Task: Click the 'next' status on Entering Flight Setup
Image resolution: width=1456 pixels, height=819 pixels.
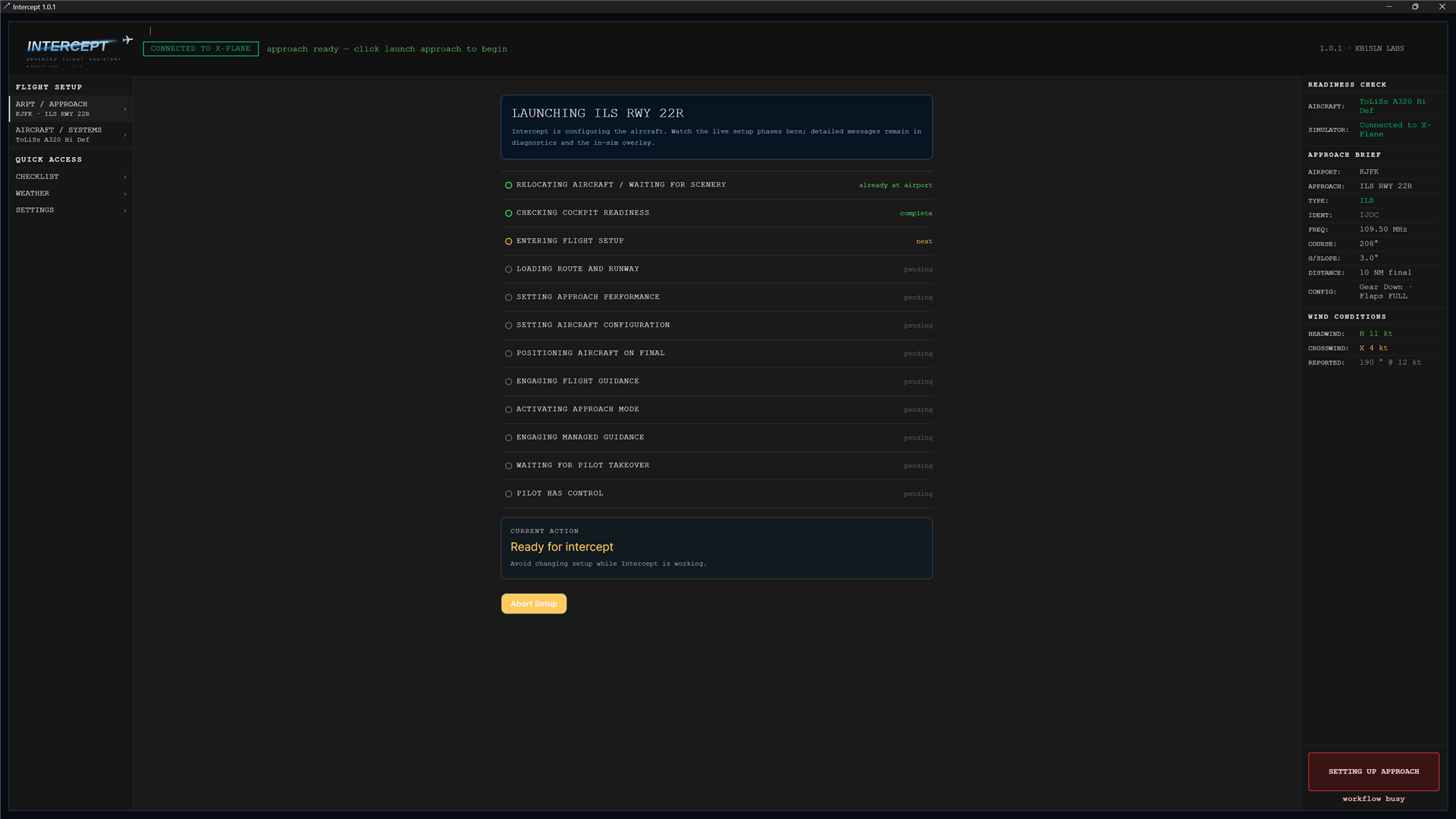Action: pos(924,241)
